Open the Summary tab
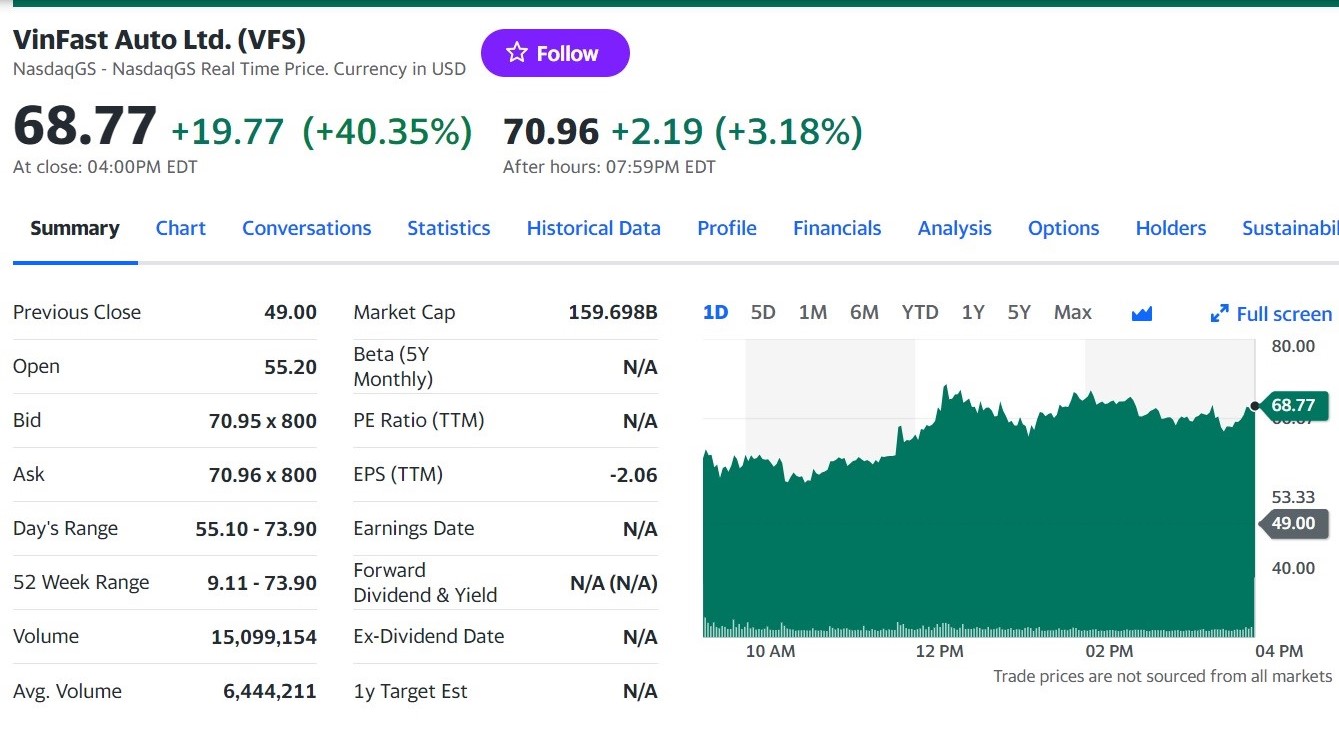1339x754 pixels. [75, 228]
